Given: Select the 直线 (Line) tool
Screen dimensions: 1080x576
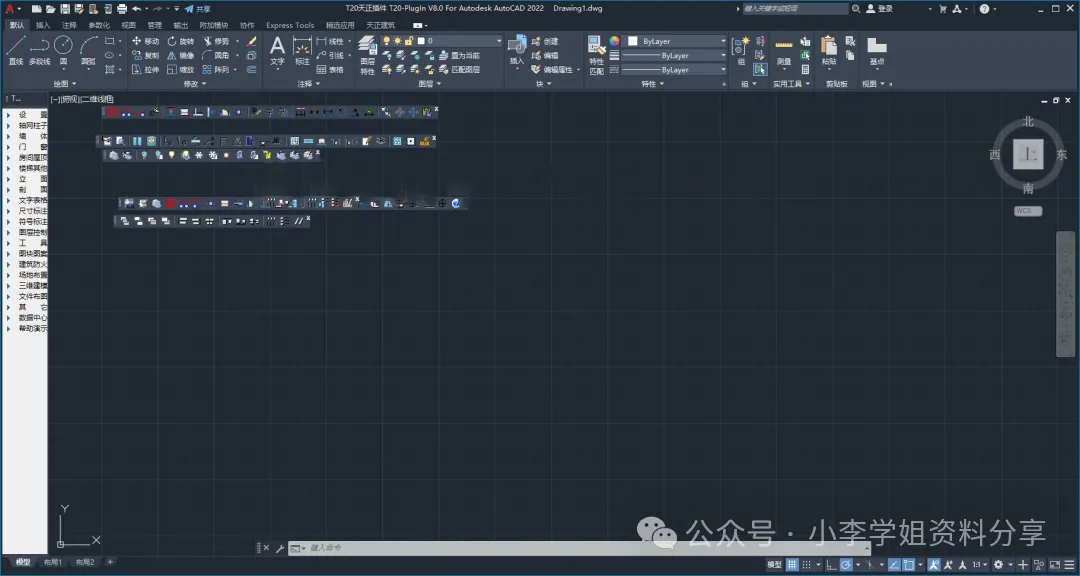Looking at the screenshot, I should [16, 50].
